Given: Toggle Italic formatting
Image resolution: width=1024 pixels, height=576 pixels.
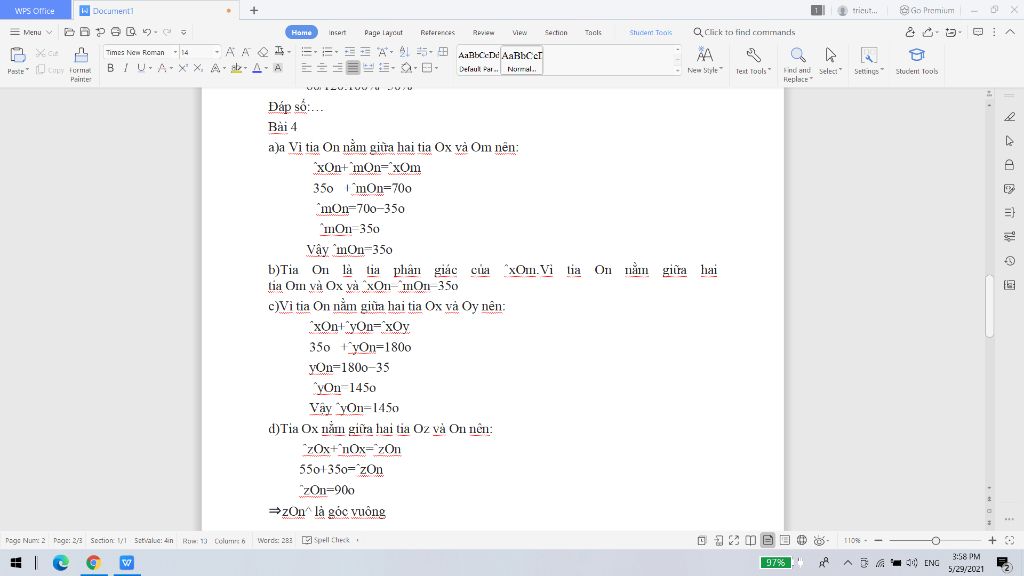Looking at the screenshot, I should [125, 68].
